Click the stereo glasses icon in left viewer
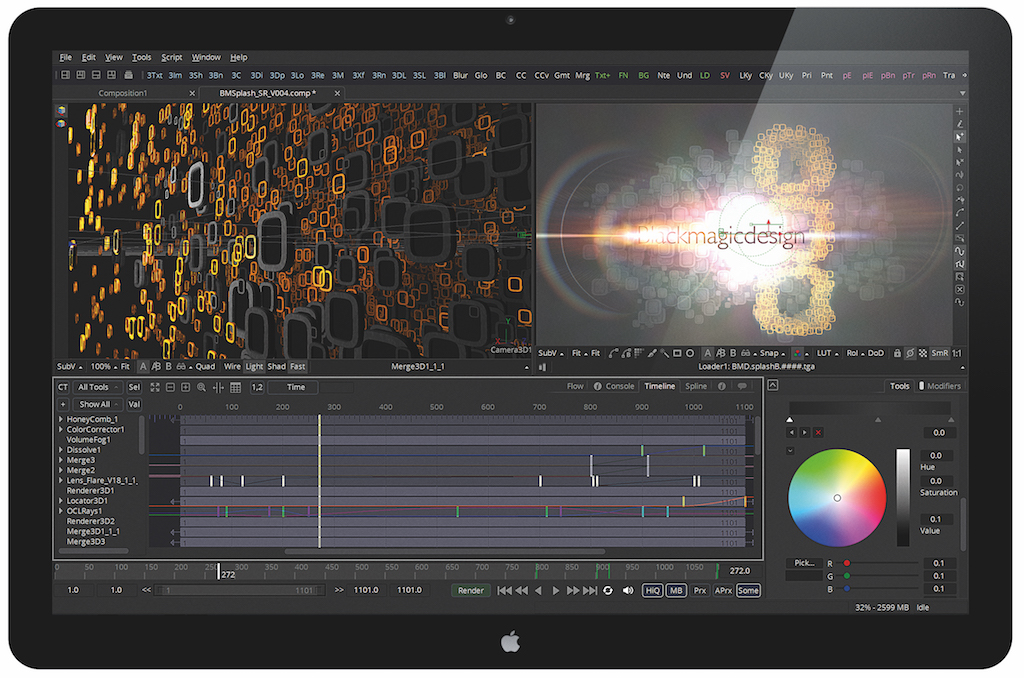This screenshot has height=678, width=1024. (x=181, y=366)
